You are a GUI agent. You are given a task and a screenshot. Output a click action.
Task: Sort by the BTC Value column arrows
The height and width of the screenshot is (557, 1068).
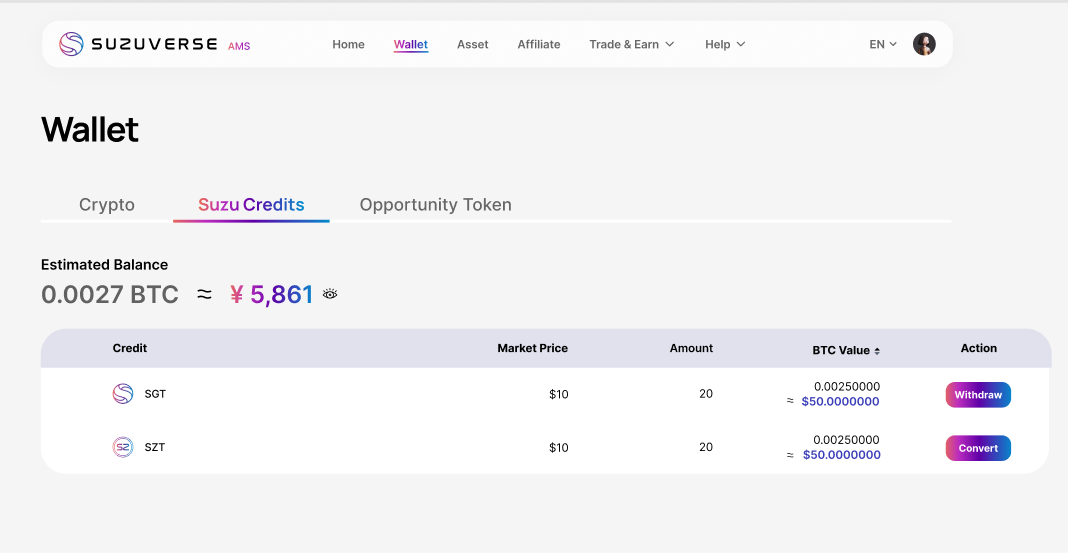click(x=877, y=351)
